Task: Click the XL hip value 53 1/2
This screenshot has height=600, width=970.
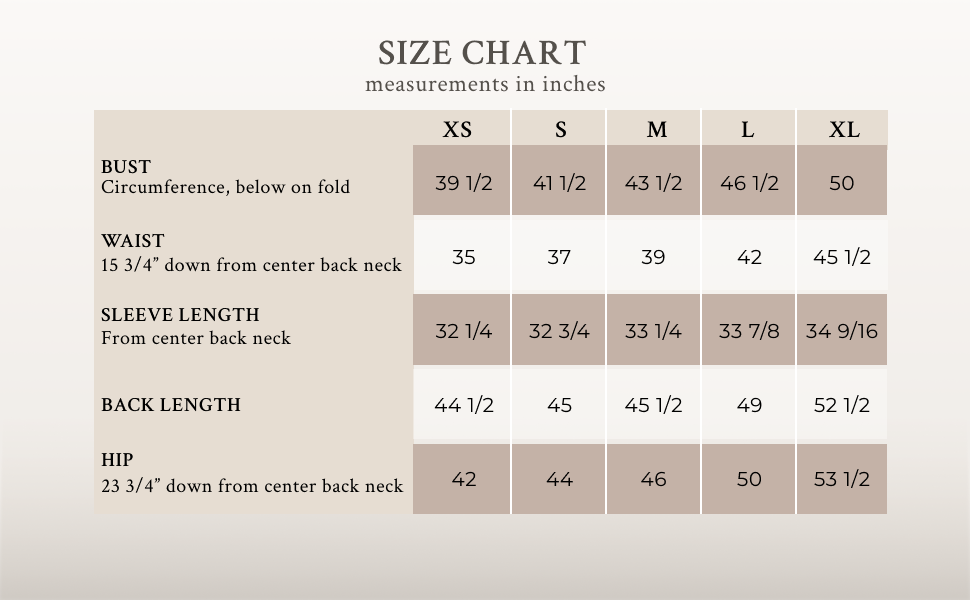Action: click(842, 479)
